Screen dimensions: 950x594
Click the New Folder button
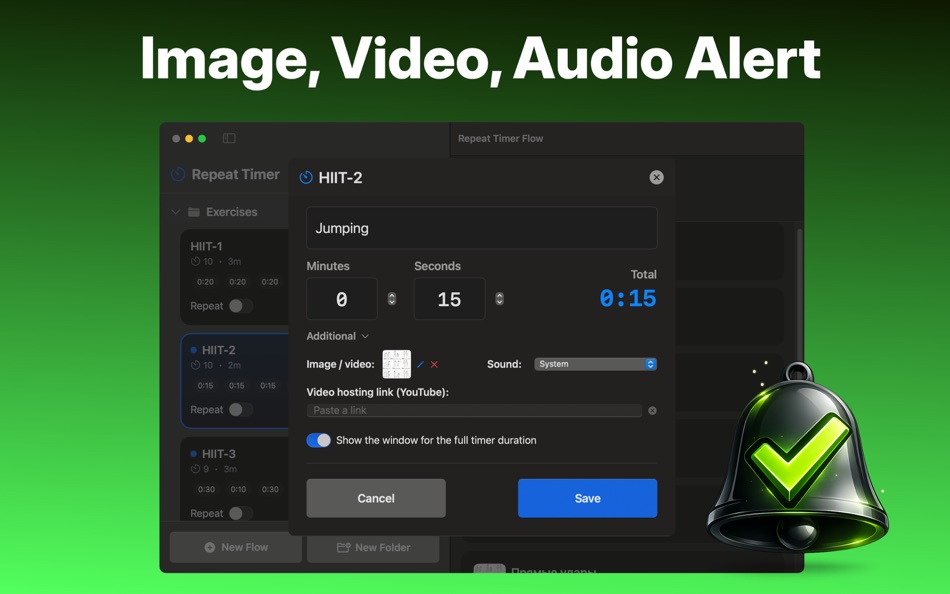tap(373, 547)
